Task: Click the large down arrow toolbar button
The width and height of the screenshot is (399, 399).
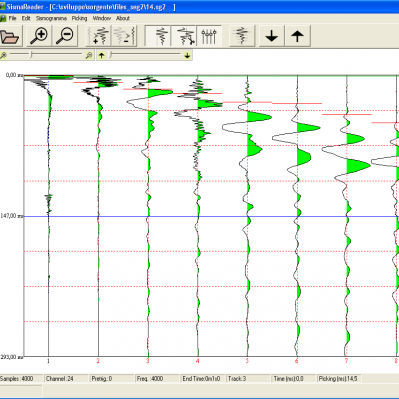Action: 272,36
